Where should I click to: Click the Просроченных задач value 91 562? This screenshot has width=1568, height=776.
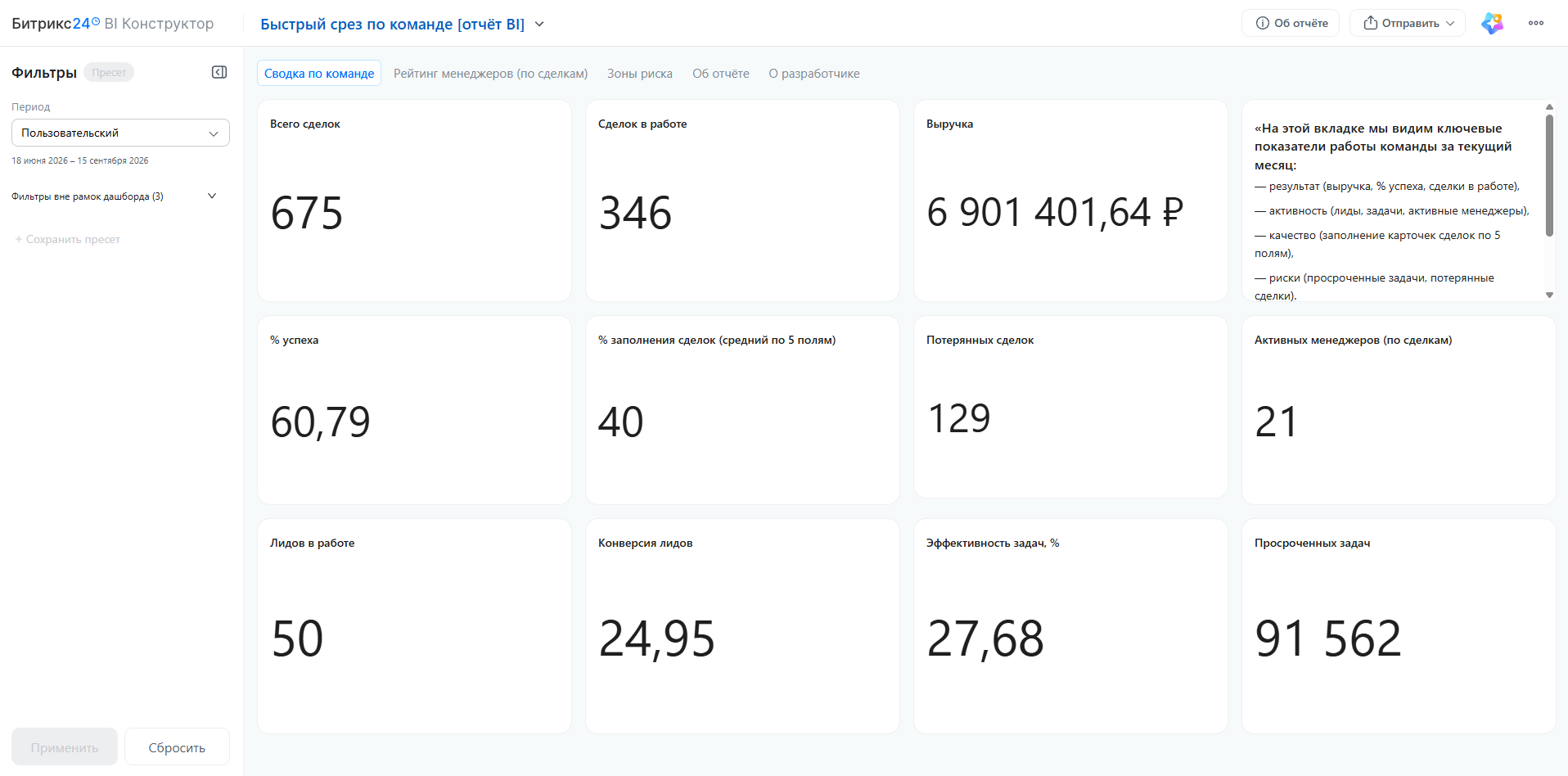(x=1329, y=638)
